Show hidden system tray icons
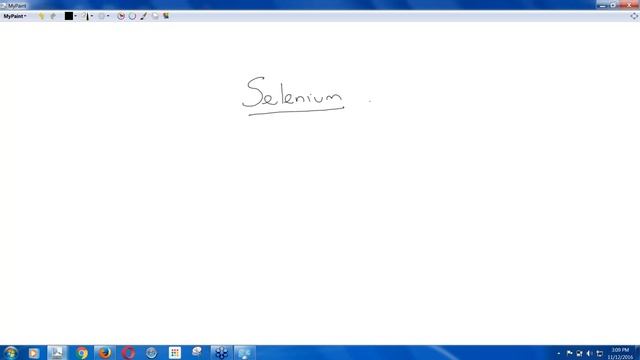The image size is (640, 360). [x=559, y=353]
